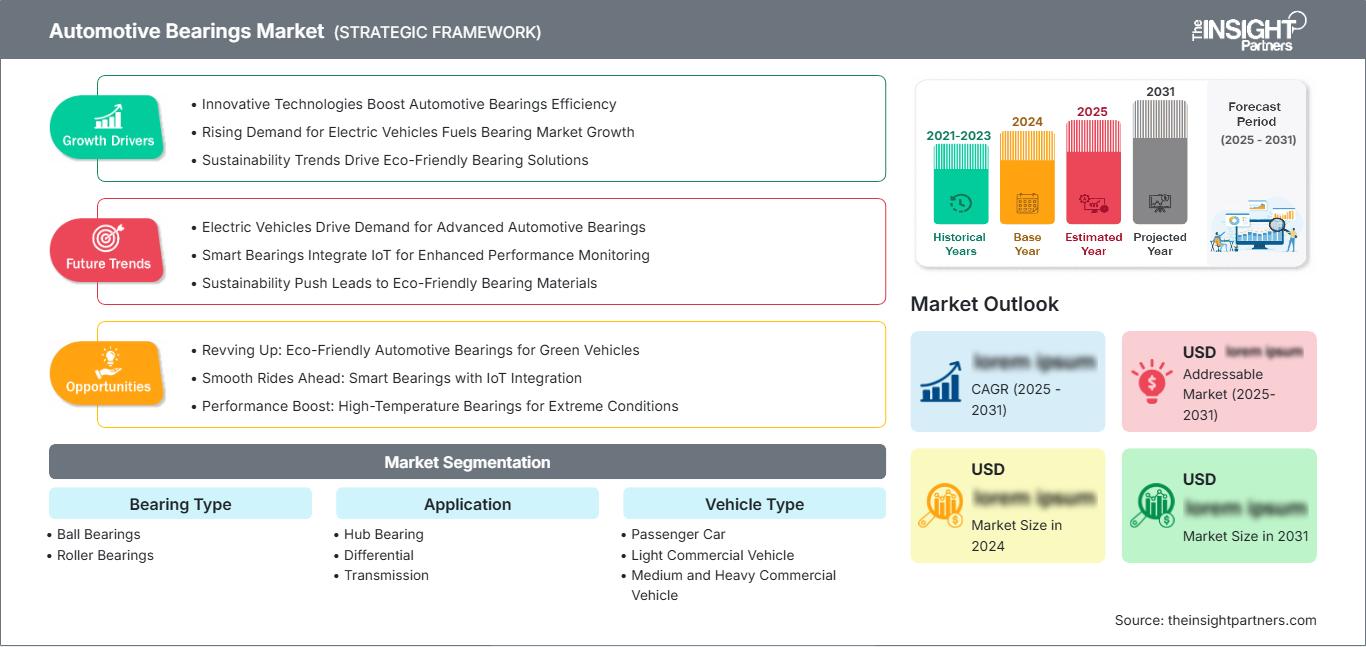The width and height of the screenshot is (1366, 647).
Task: Click the Growth Drivers chart icon
Action: click(108, 116)
